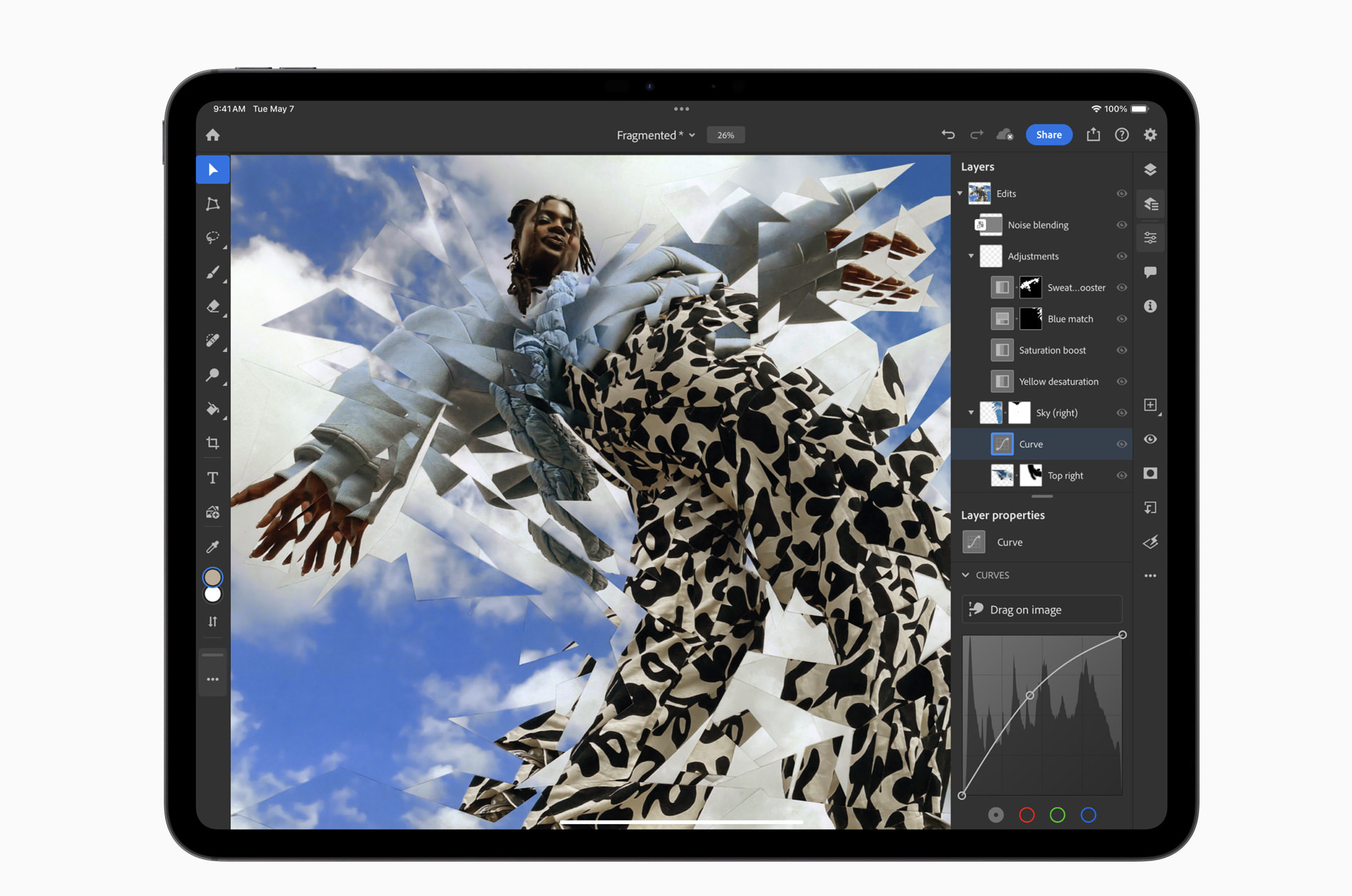Image resolution: width=1352 pixels, height=896 pixels.
Task: Choose the Brush tool
Action: point(212,272)
